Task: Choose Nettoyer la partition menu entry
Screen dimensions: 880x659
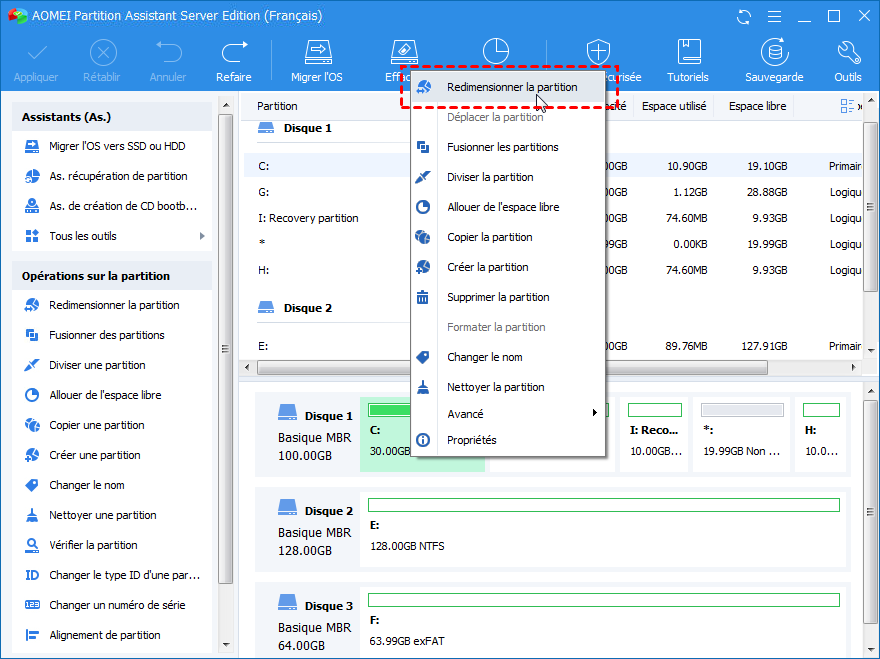Action: pyautogui.click(x=508, y=387)
